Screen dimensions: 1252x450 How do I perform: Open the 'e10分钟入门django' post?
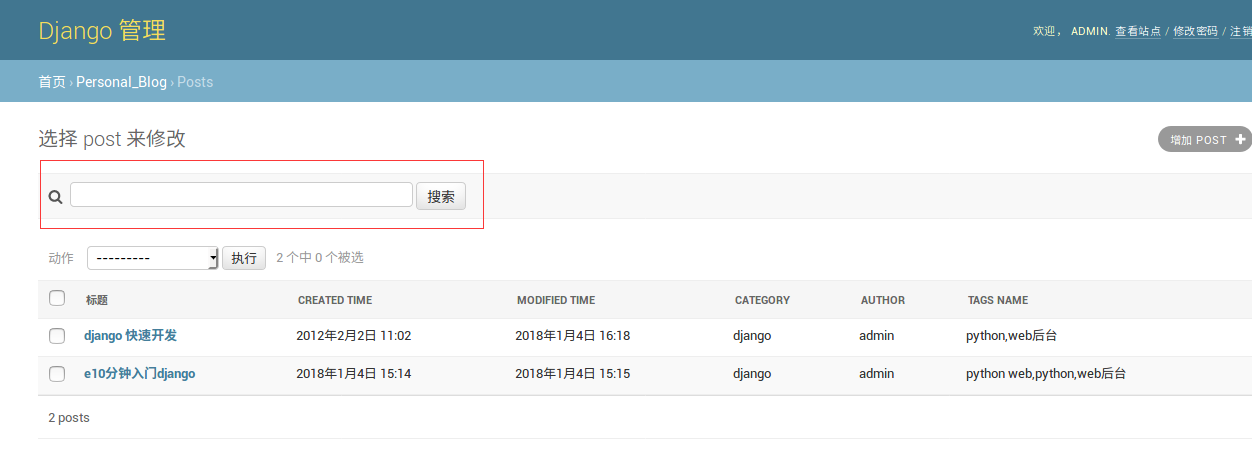coord(139,374)
